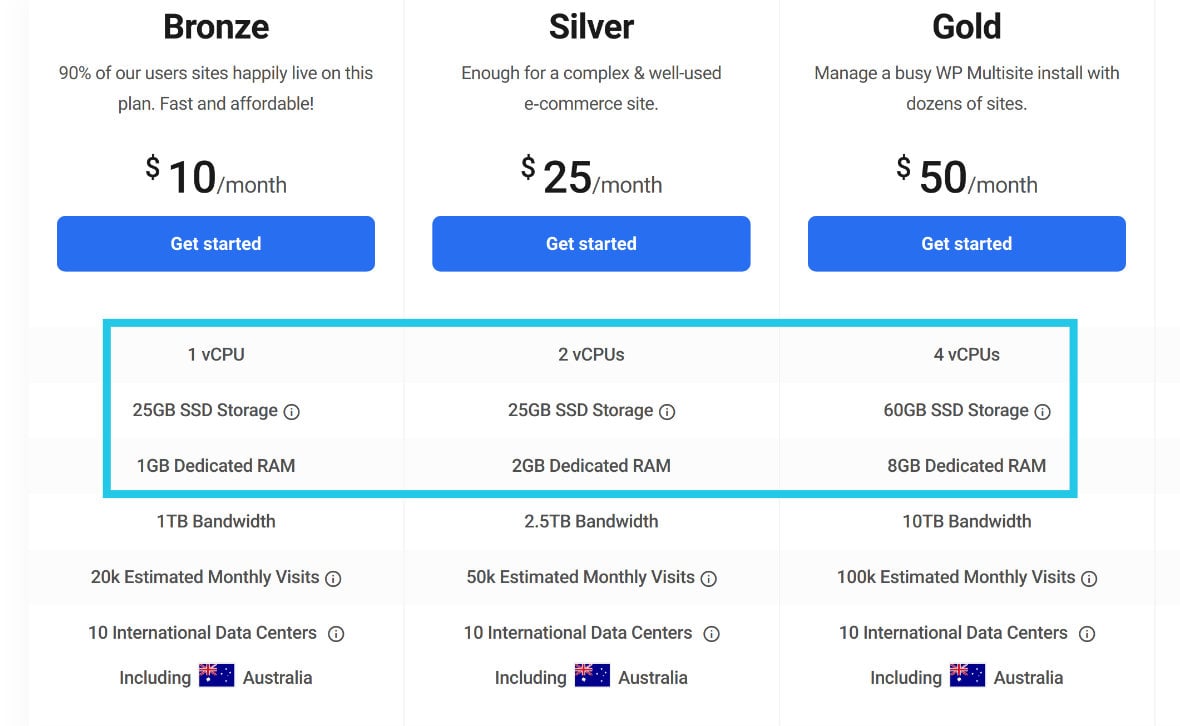This screenshot has height=726, width=1180.
Task: Click Australian flag in Silver column
Action: click(592, 676)
